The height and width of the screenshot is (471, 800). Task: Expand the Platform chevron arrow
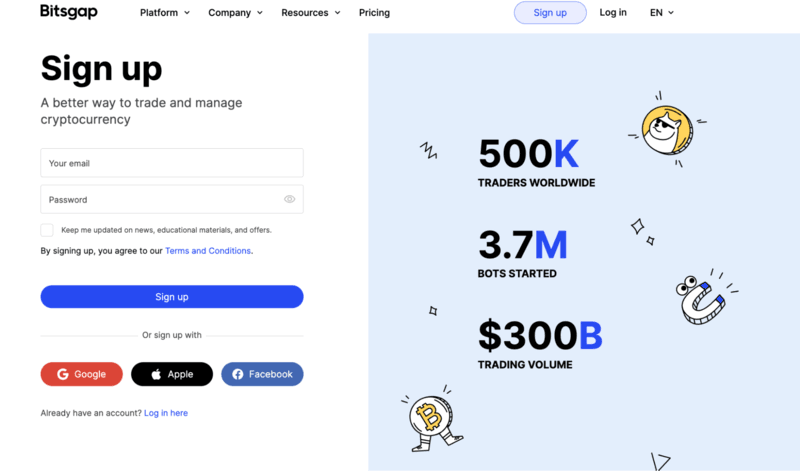(187, 13)
